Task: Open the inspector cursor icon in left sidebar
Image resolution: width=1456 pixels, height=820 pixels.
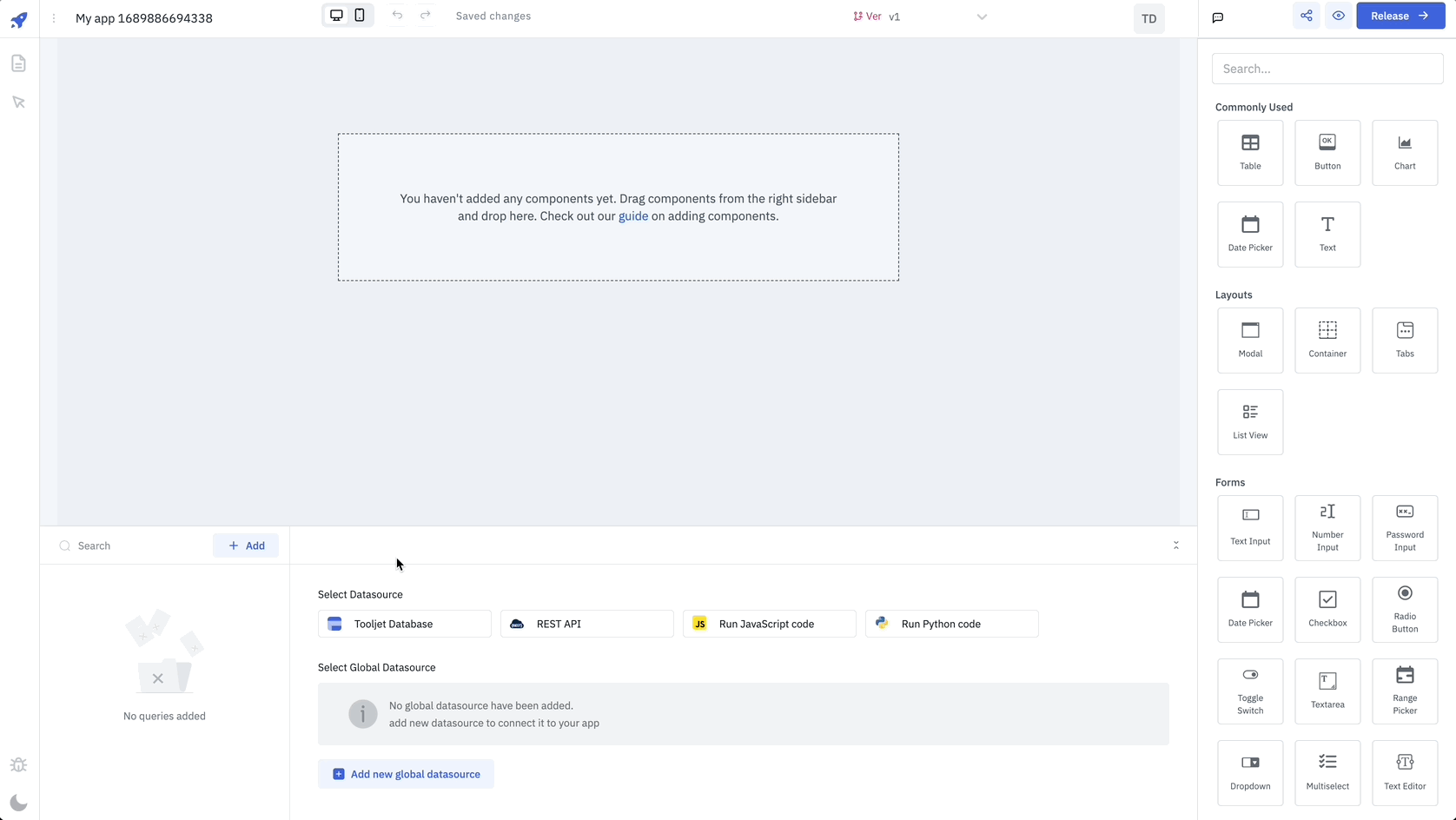Action: click(x=18, y=102)
